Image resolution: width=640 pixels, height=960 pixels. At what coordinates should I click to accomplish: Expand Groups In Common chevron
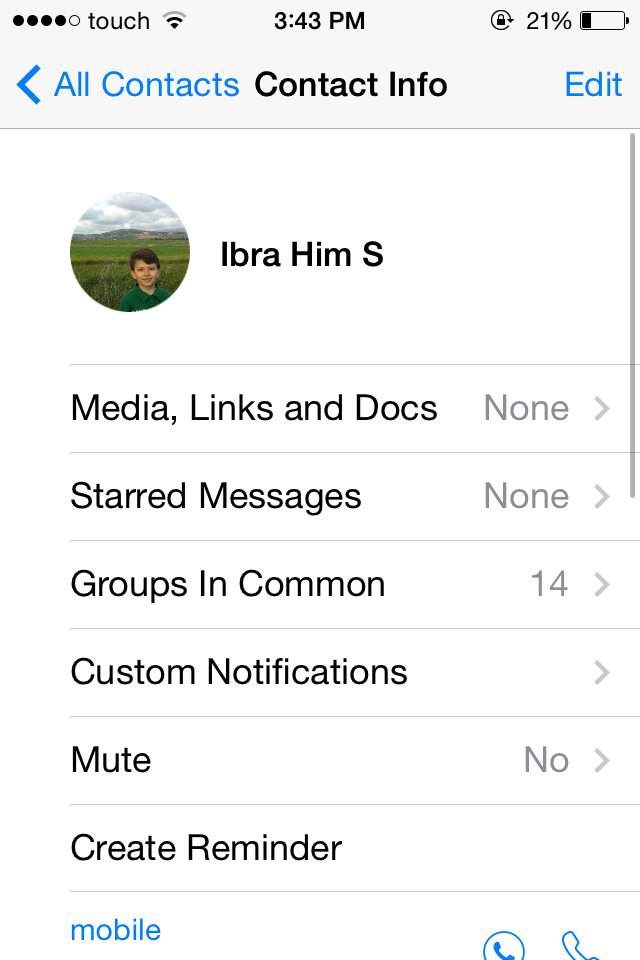pos(601,584)
